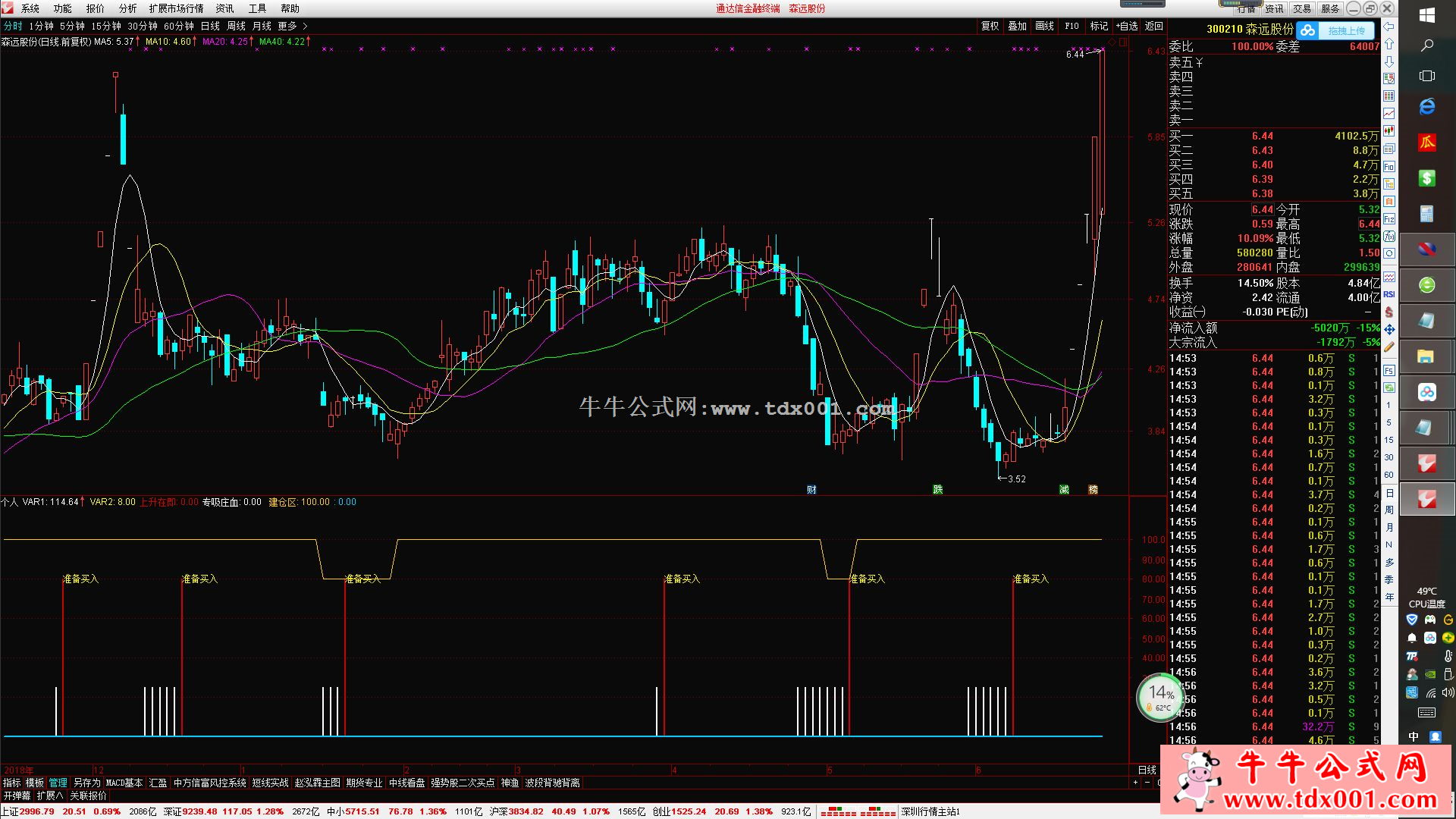Select the 日线 daily period
This screenshot has width=1456, height=819.
tap(210, 26)
